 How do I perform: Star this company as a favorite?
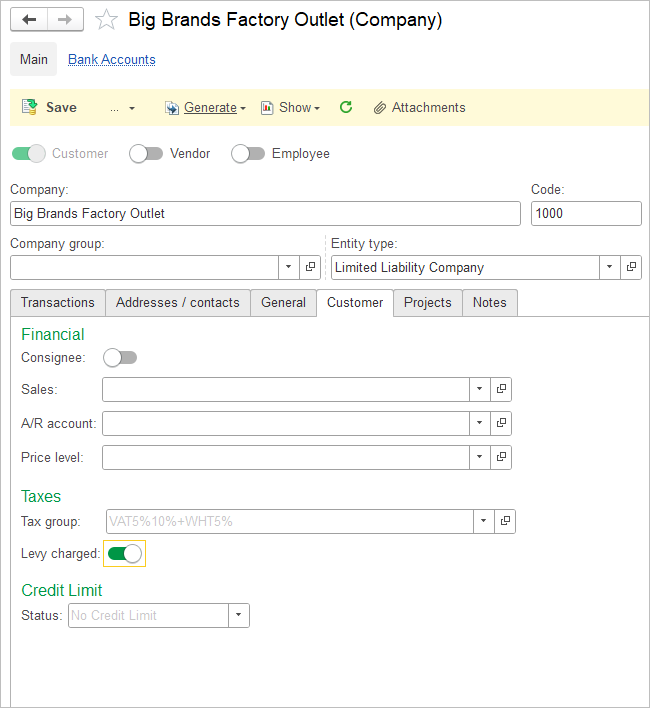click(106, 20)
